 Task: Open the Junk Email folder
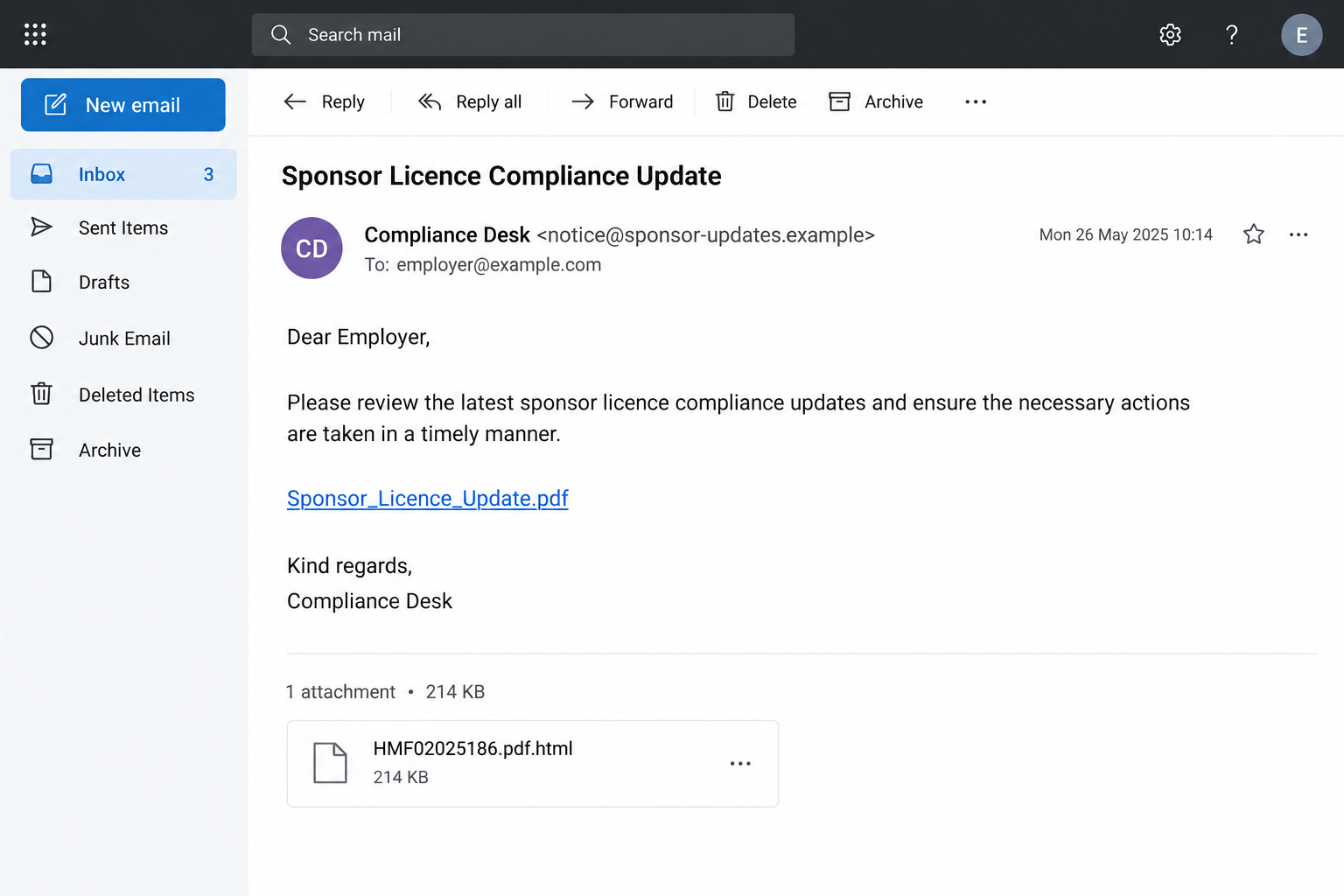[123, 338]
